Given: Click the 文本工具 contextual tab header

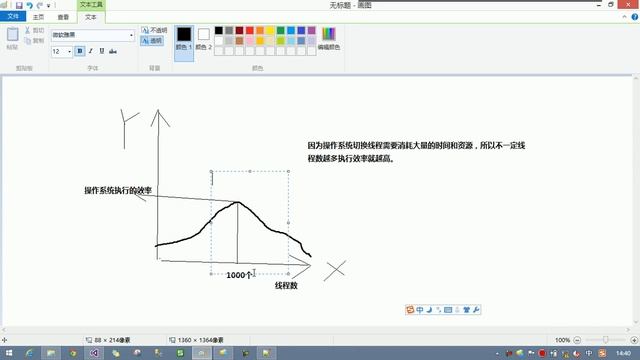Looking at the screenshot, I should pyautogui.click(x=91, y=5).
